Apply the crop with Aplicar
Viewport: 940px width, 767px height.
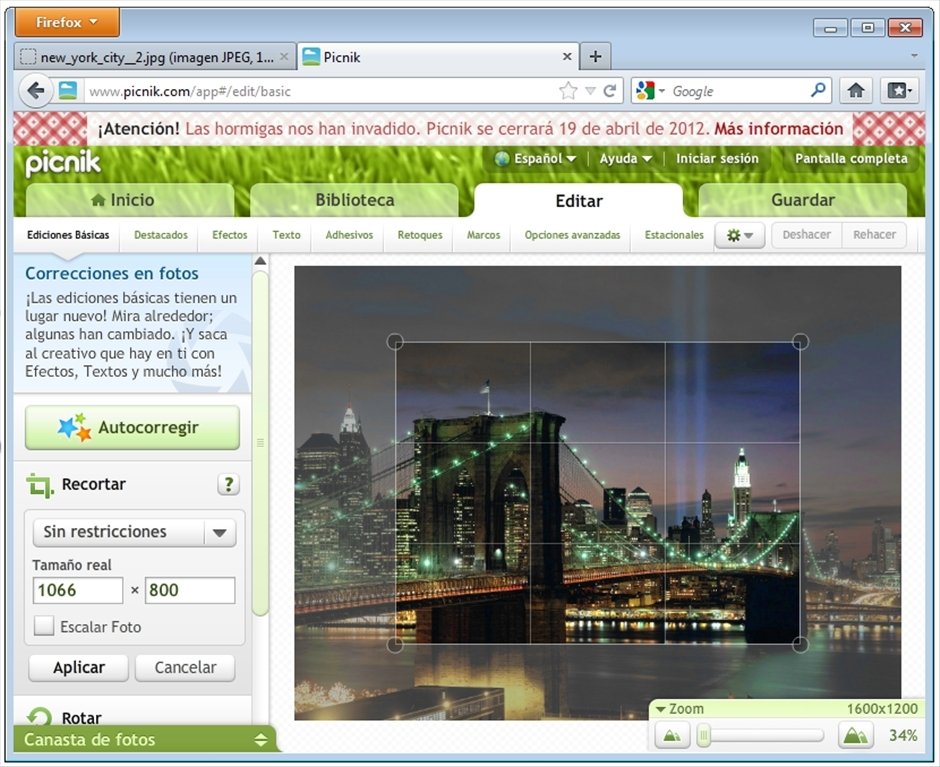tap(79, 667)
